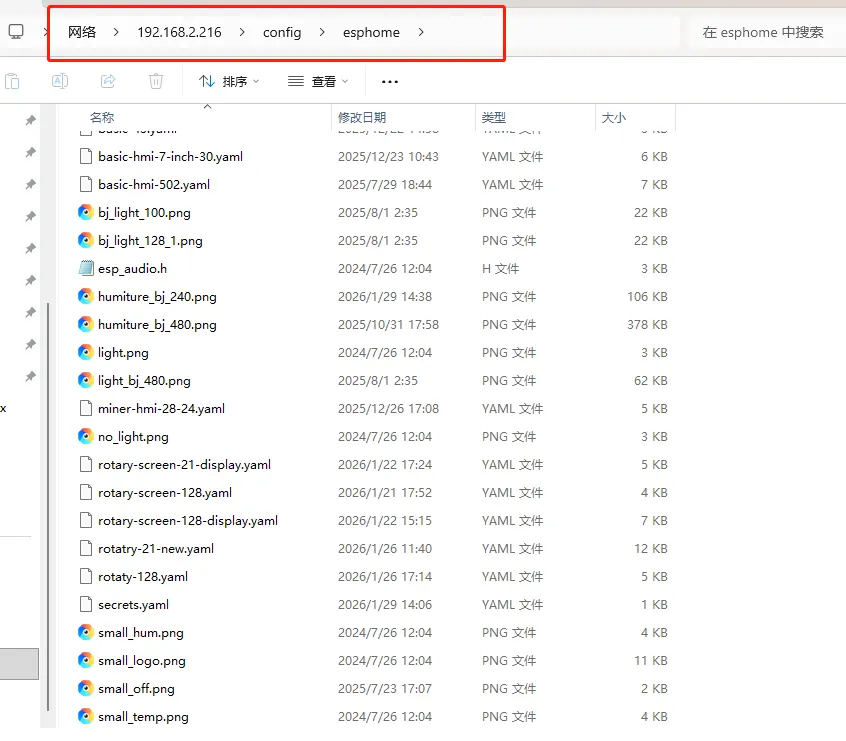846x741 pixels.
Task: Sort by the 修改日期 column header
Action: click(362, 118)
